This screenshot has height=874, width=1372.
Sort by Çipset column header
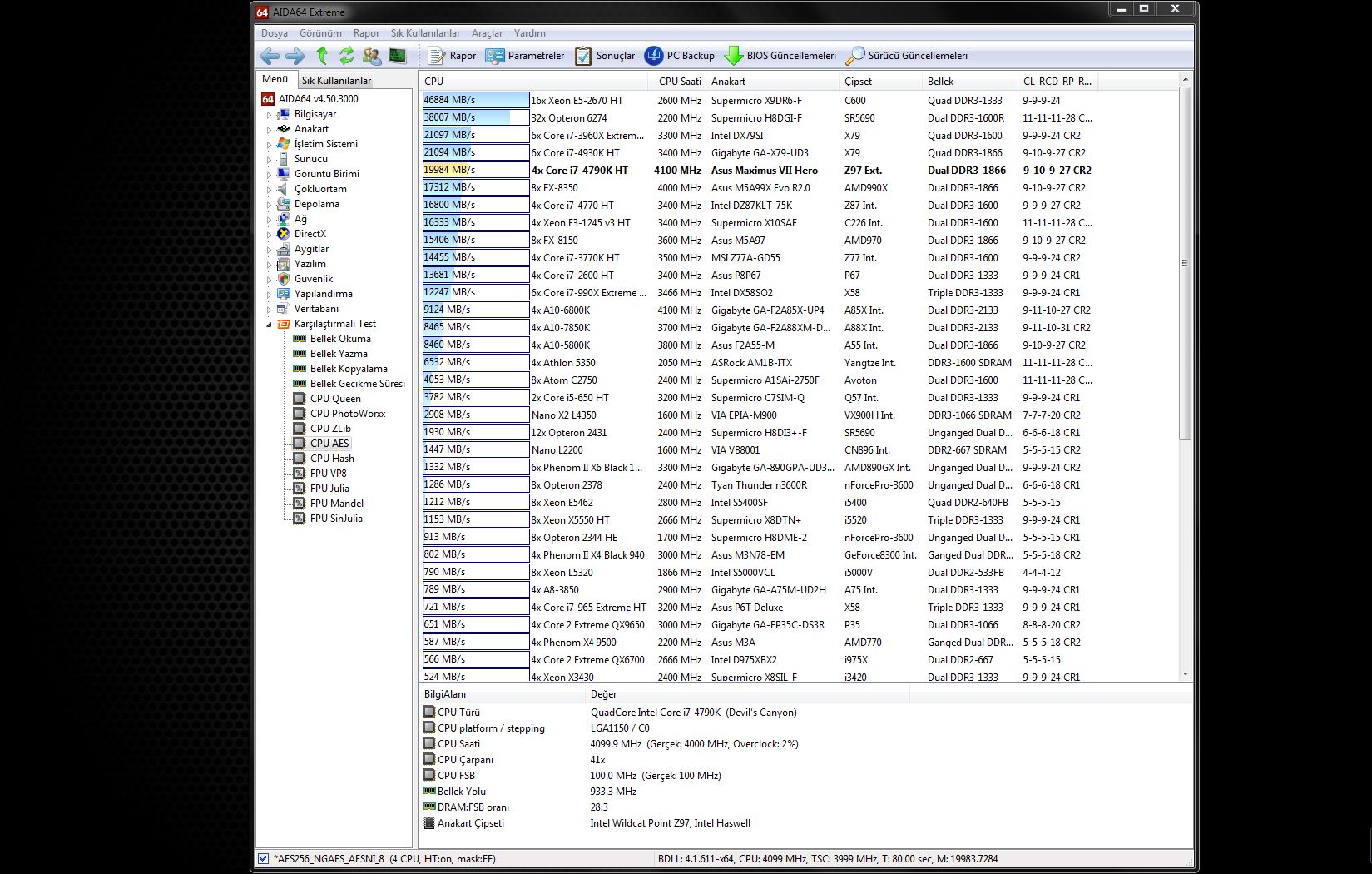coord(881,82)
